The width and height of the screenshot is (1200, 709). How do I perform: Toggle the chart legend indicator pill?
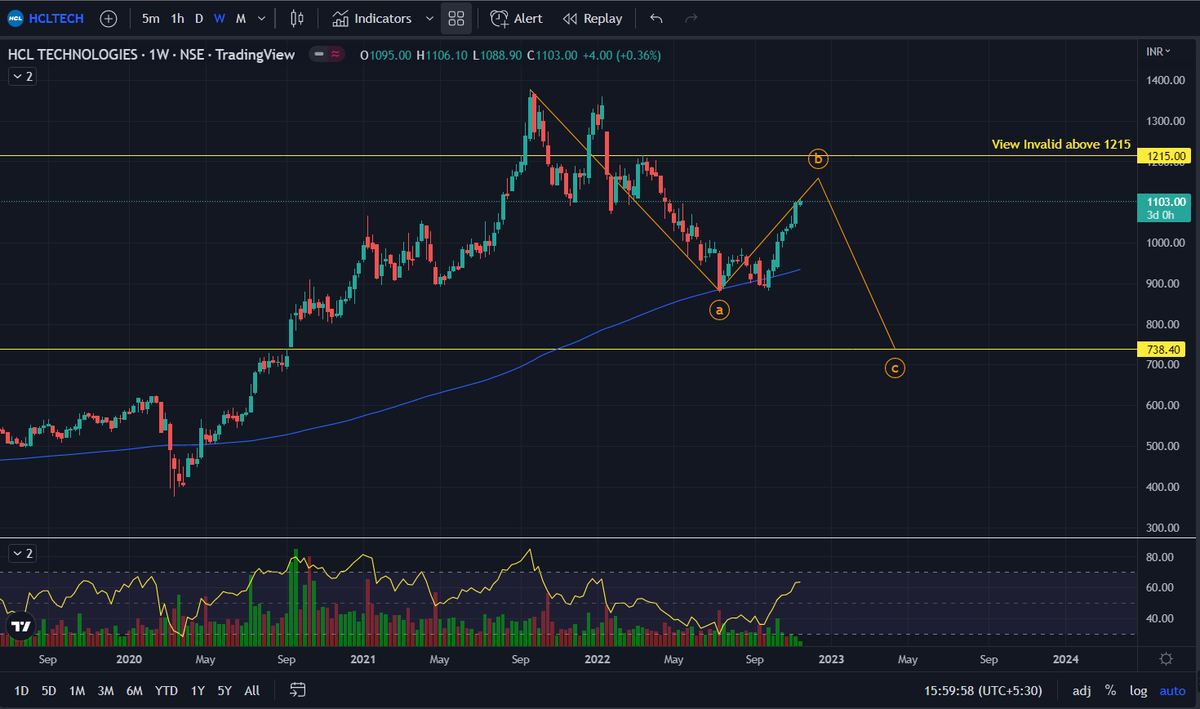[327, 55]
